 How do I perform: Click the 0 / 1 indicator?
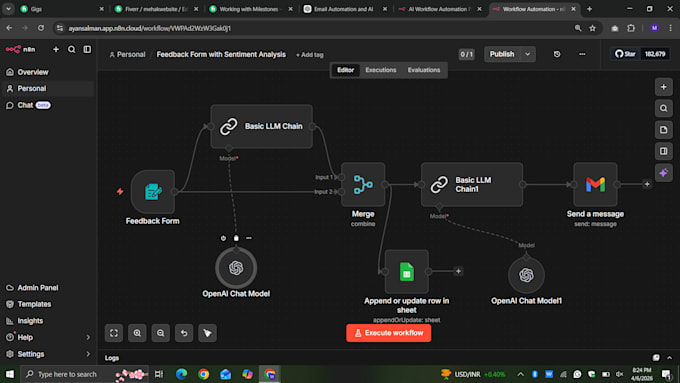pos(466,54)
